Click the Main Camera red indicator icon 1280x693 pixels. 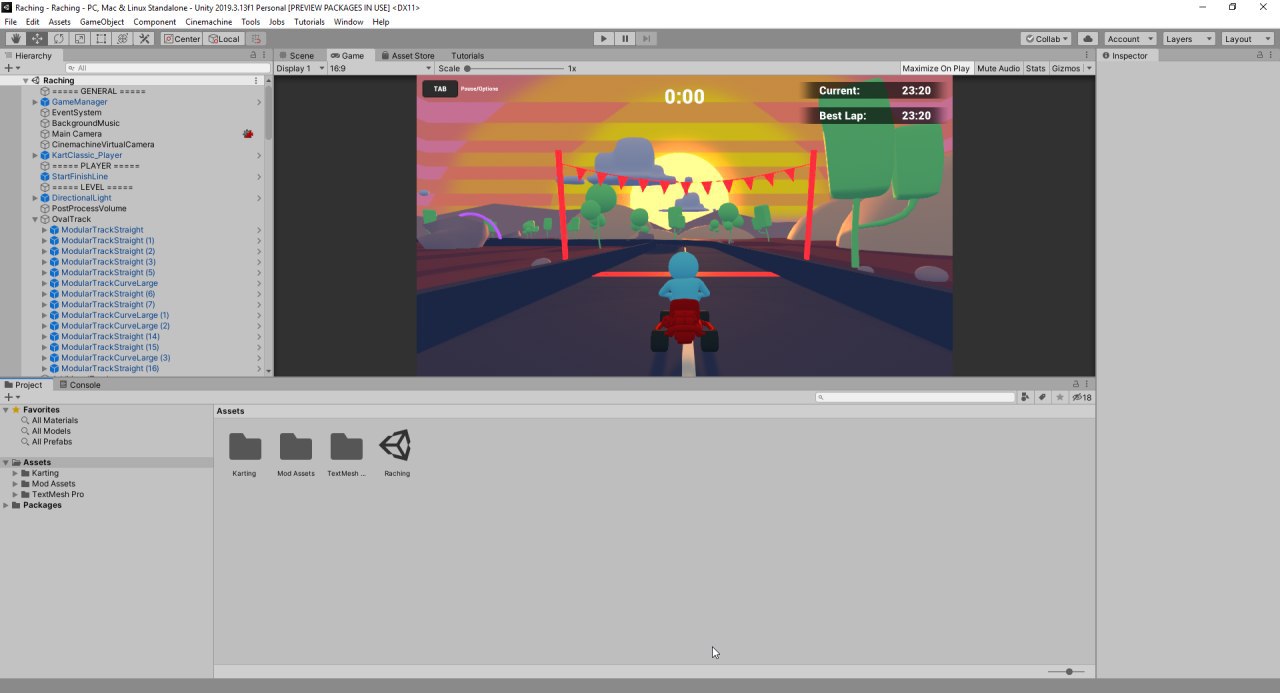click(248, 133)
